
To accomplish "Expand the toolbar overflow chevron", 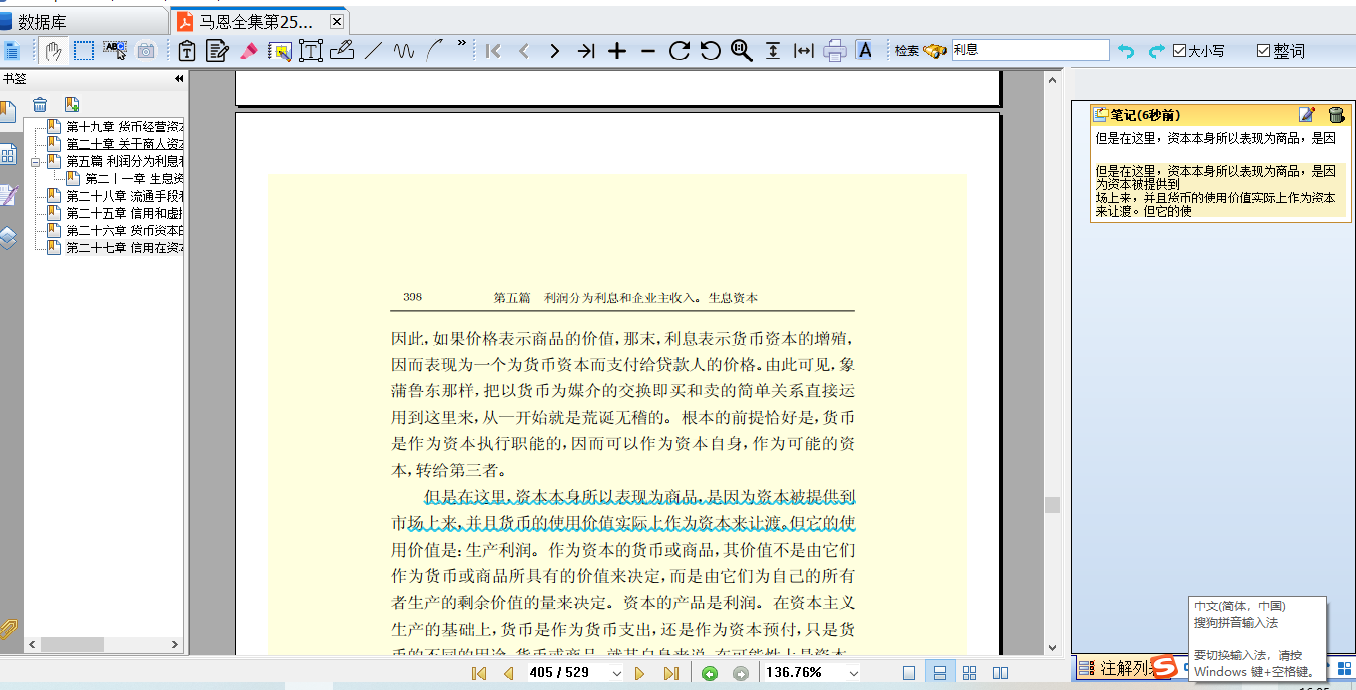I will click(x=461, y=43).
